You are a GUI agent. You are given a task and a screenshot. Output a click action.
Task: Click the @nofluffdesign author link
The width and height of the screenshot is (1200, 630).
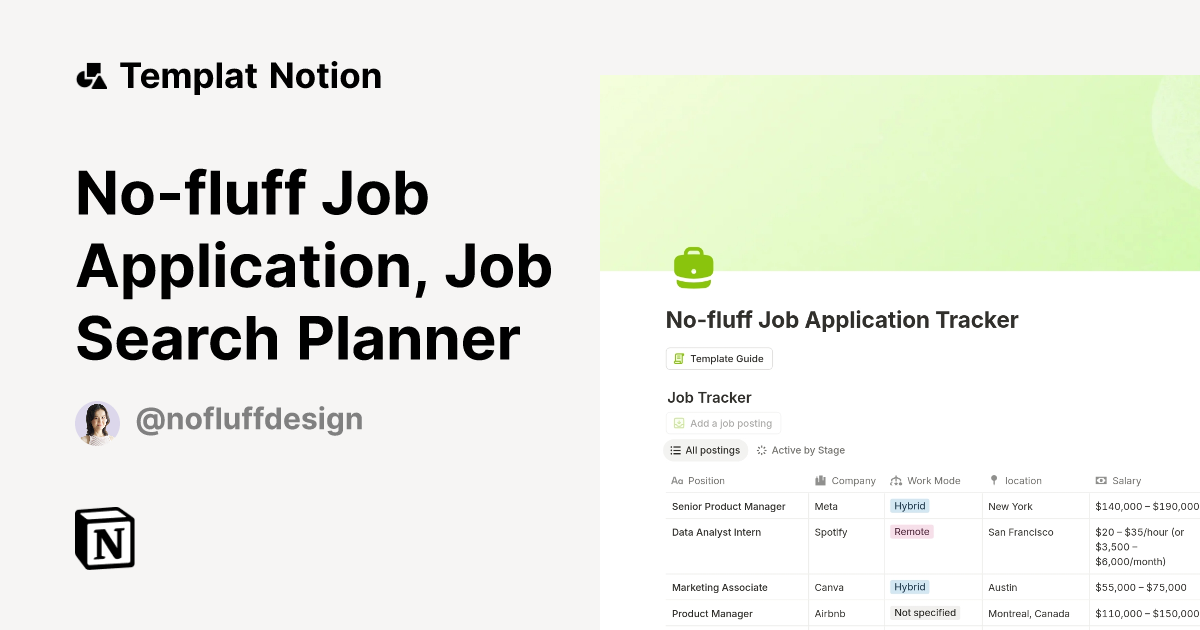pos(247,419)
